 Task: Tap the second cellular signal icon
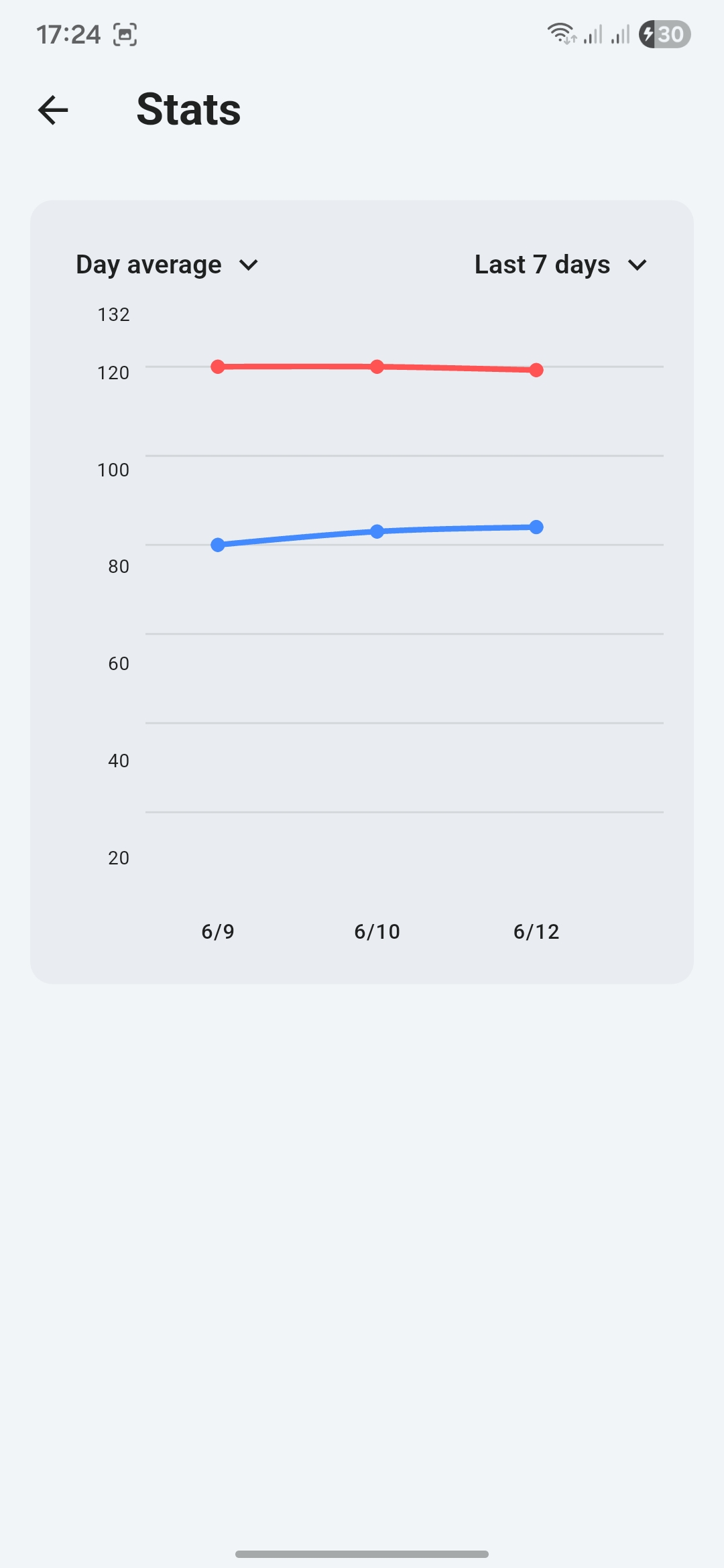[621, 34]
